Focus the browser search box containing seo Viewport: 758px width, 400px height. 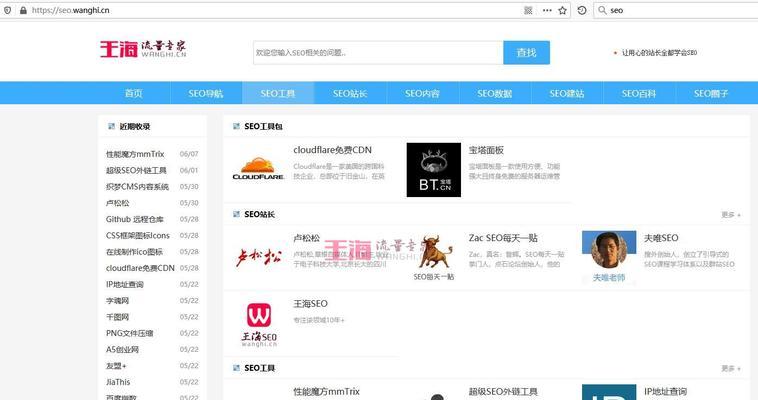677,10
